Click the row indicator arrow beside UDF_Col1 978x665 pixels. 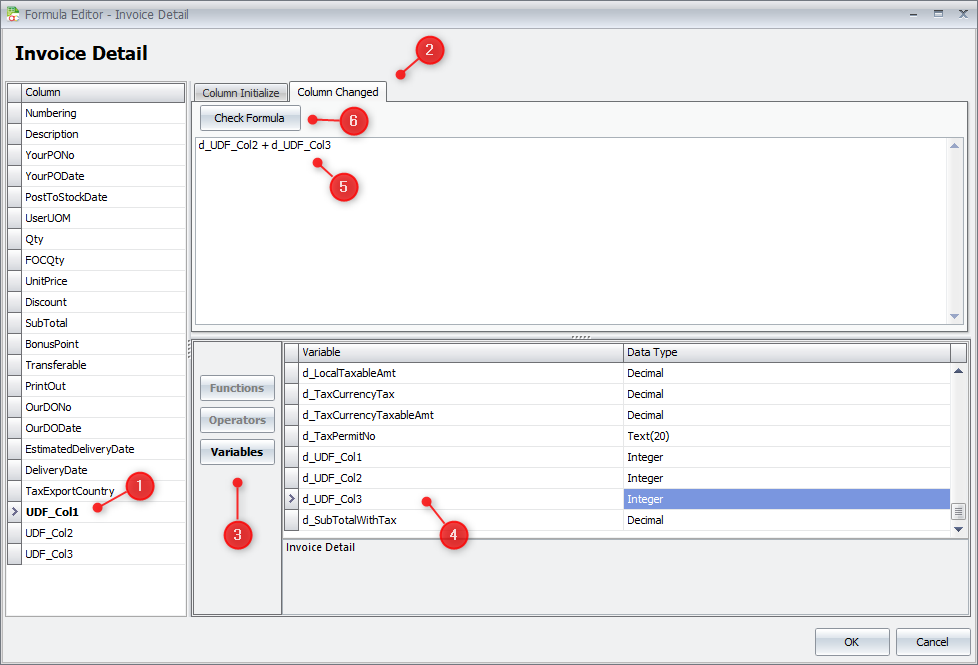[x=14, y=512]
